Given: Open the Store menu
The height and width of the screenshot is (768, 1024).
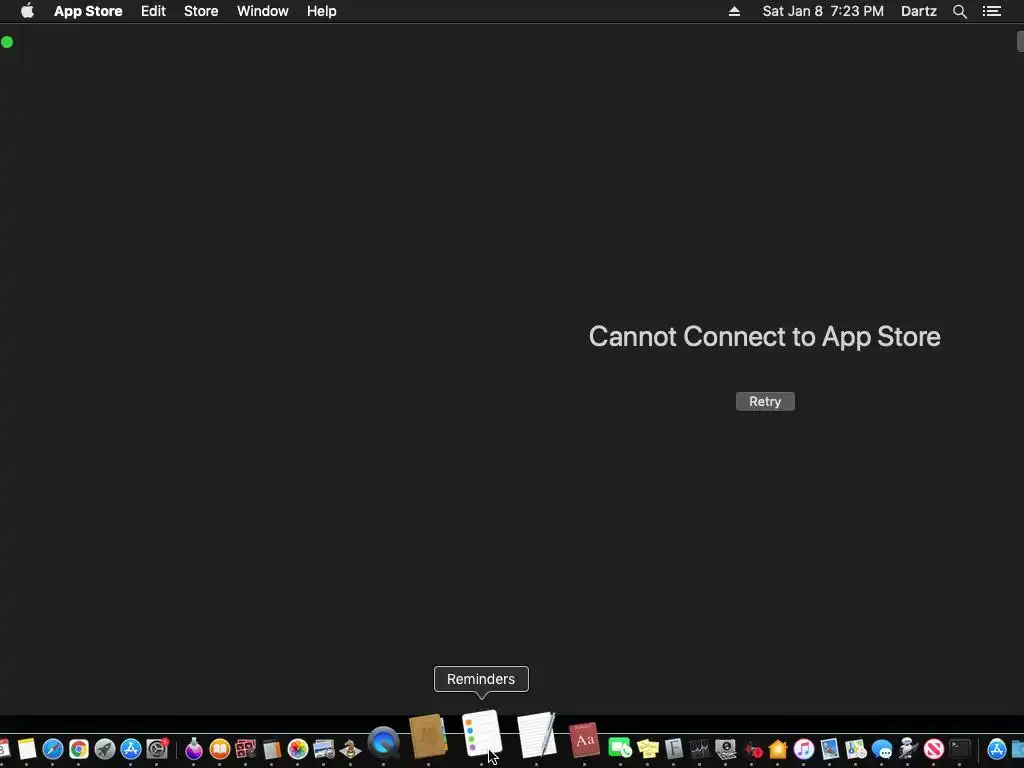Looking at the screenshot, I should click(x=201, y=11).
